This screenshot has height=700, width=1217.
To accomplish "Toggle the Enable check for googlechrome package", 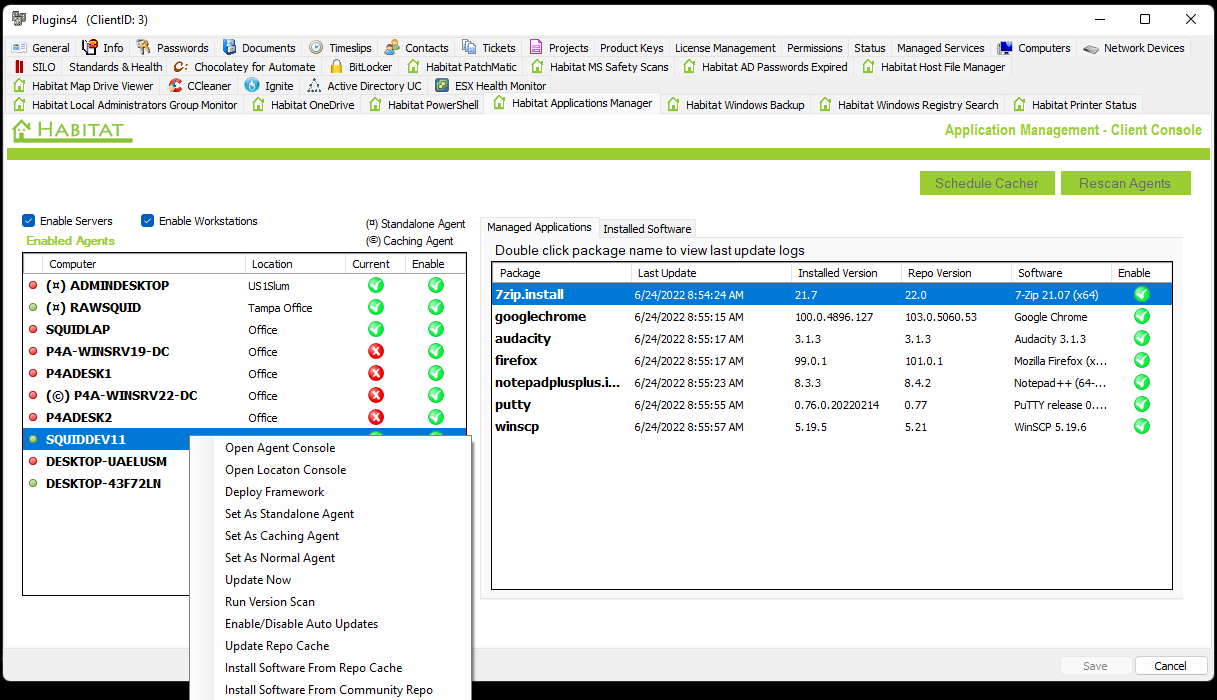I will click(x=1141, y=317).
